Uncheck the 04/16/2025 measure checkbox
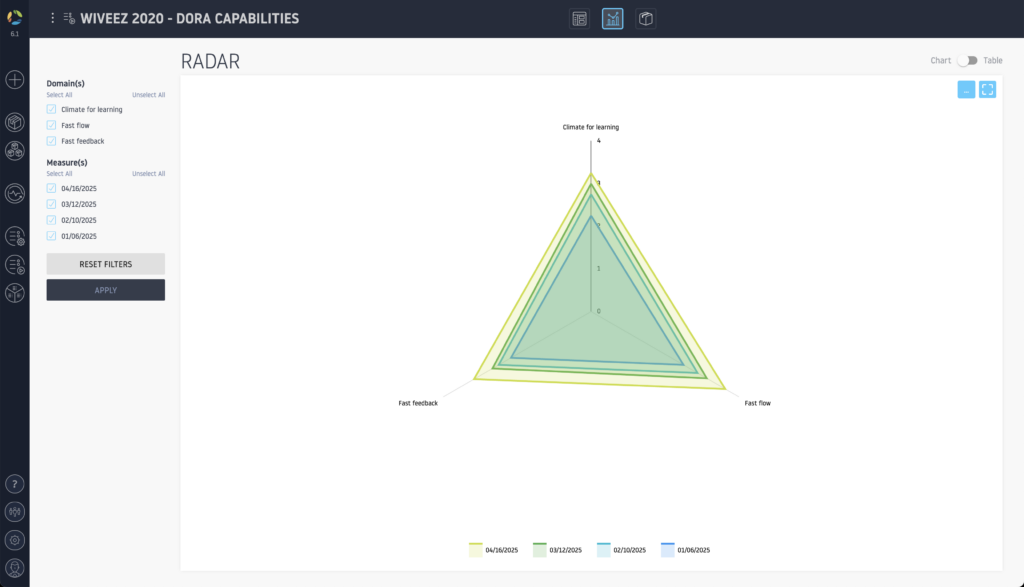Viewport: 1024px width, 587px height. coord(52,188)
